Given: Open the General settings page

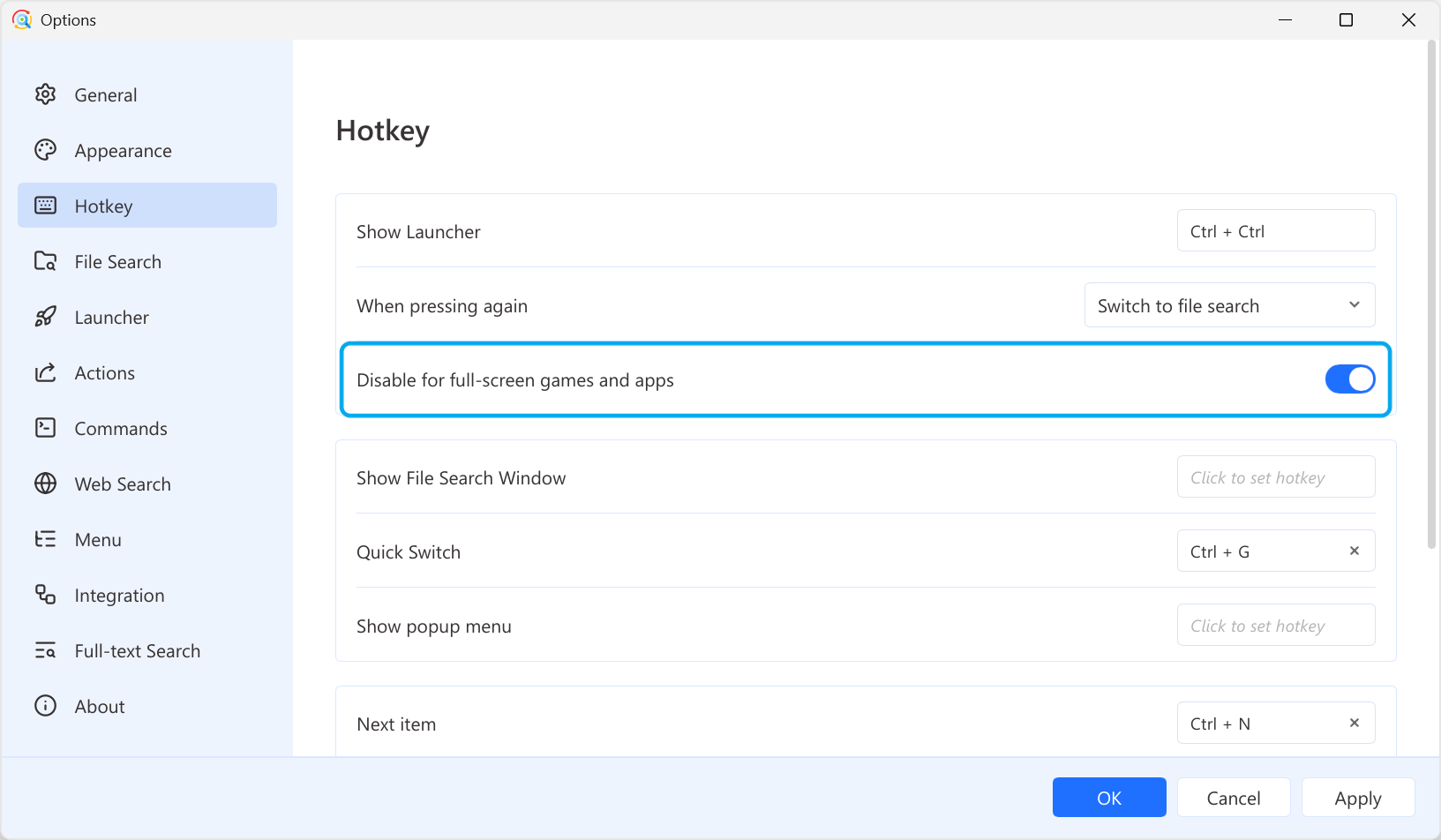Looking at the screenshot, I should (x=147, y=94).
